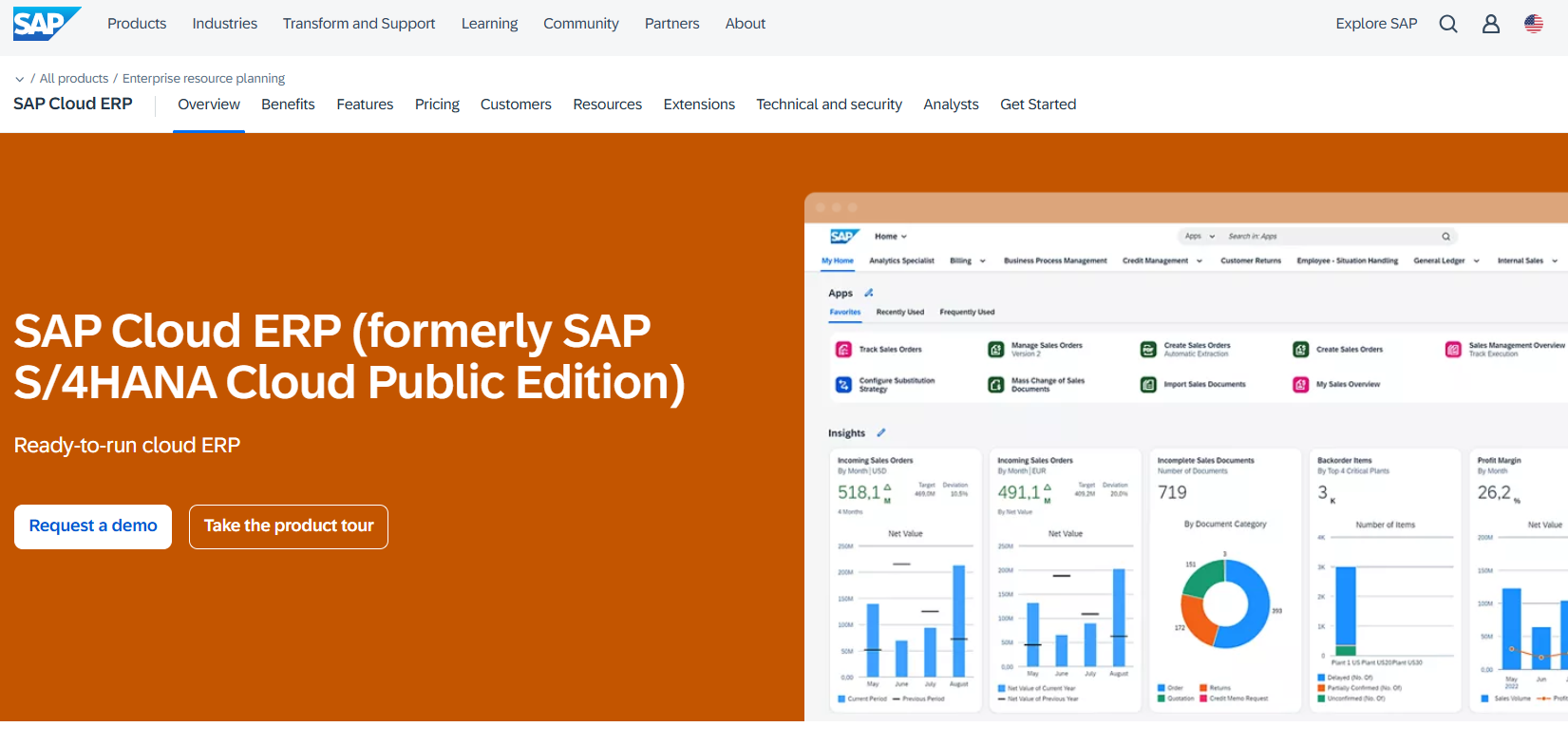Image resolution: width=1568 pixels, height=746 pixels.
Task: Switch to the Customers tab
Action: [x=516, y=105]
